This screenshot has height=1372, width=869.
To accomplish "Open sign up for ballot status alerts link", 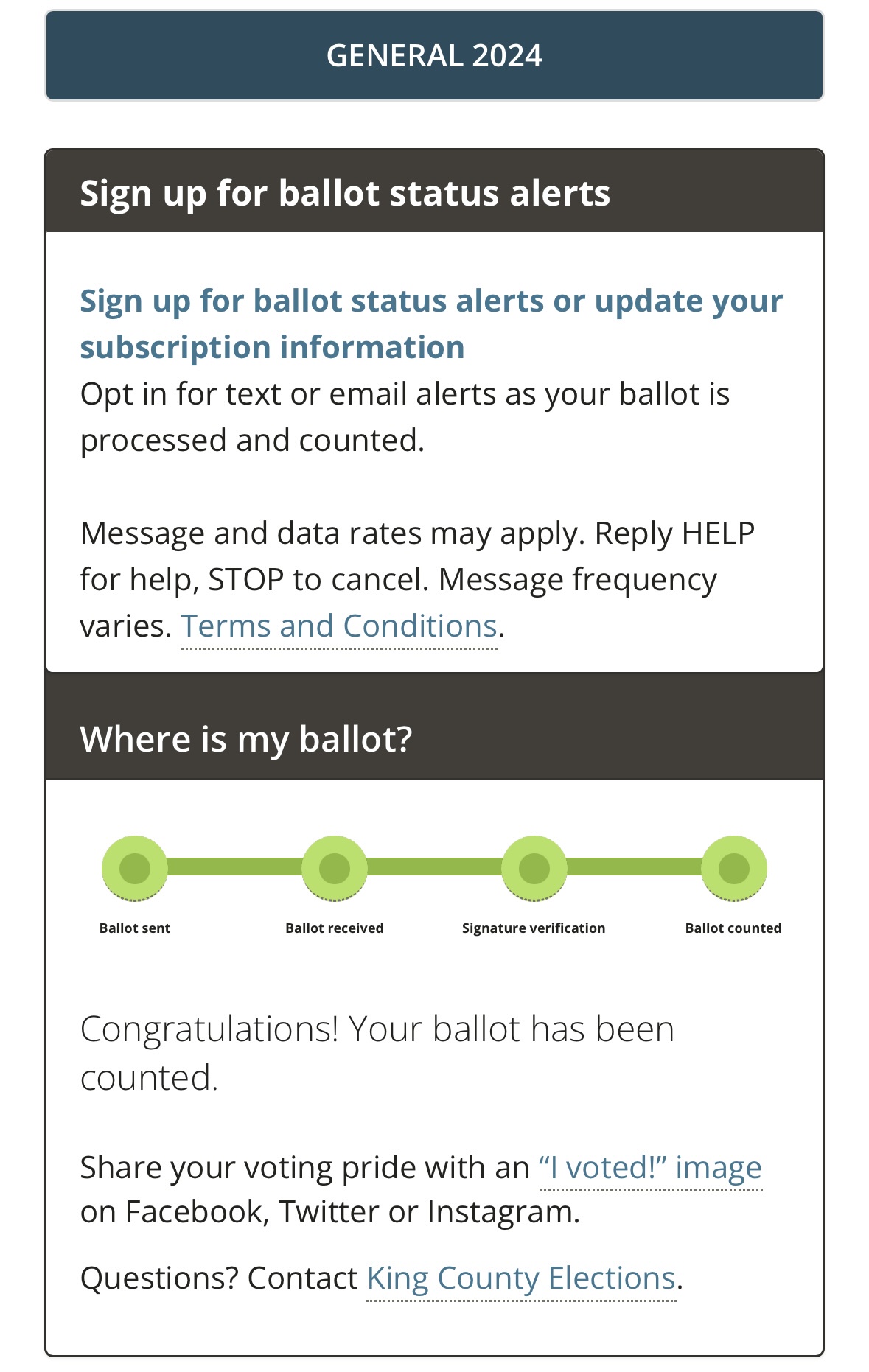I will [x=431, y=324].
